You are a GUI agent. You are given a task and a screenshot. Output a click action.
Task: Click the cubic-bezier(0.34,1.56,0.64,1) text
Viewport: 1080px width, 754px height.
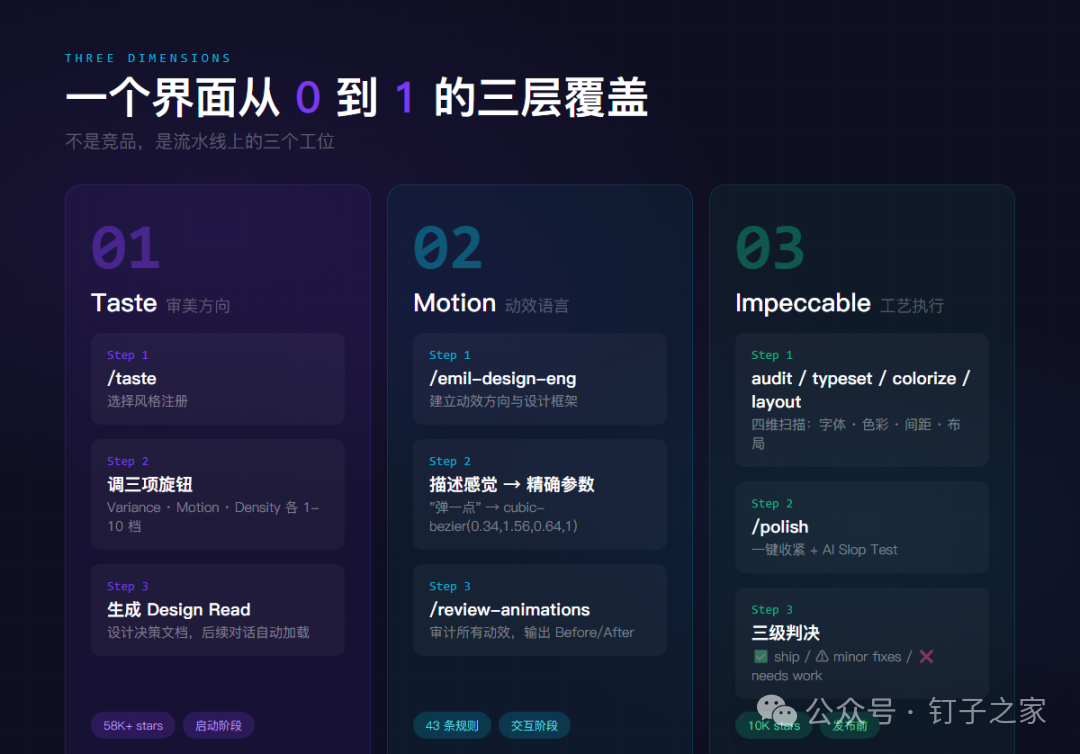(x=503, y=517)
